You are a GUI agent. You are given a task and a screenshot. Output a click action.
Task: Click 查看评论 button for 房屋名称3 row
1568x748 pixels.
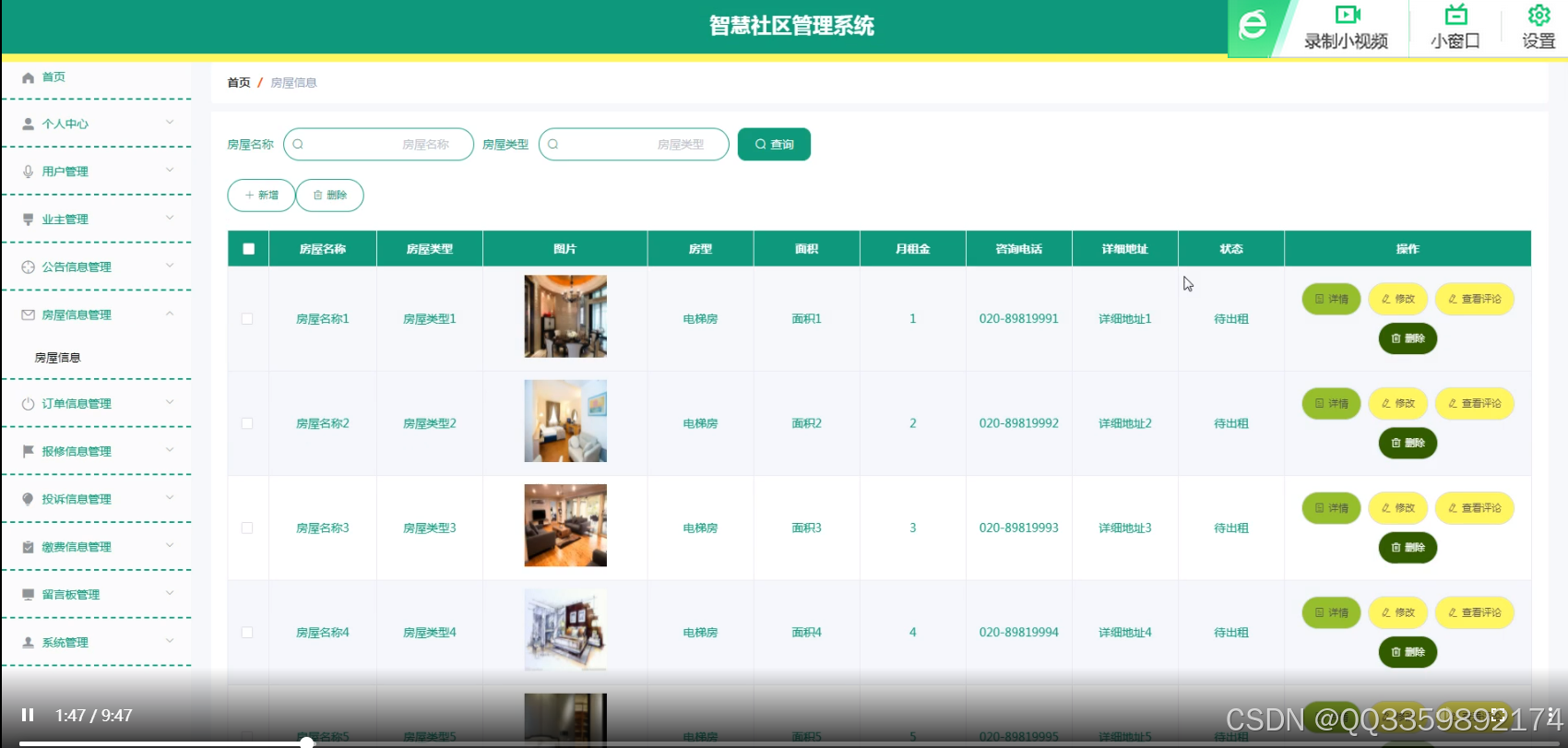(1474, 508)
